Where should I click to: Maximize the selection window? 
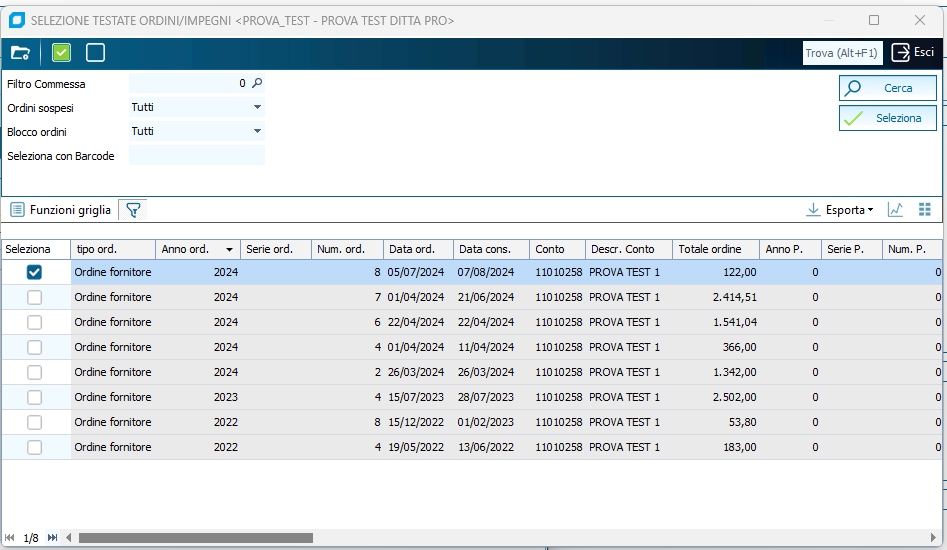(x=874, y=20)
